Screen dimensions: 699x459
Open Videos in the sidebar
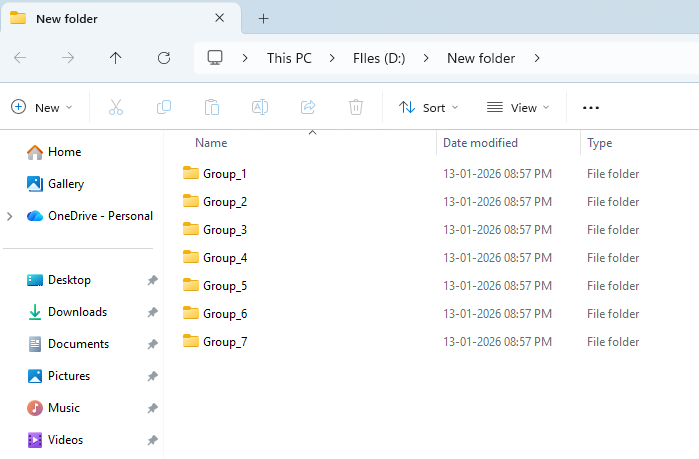coord(65,440)
